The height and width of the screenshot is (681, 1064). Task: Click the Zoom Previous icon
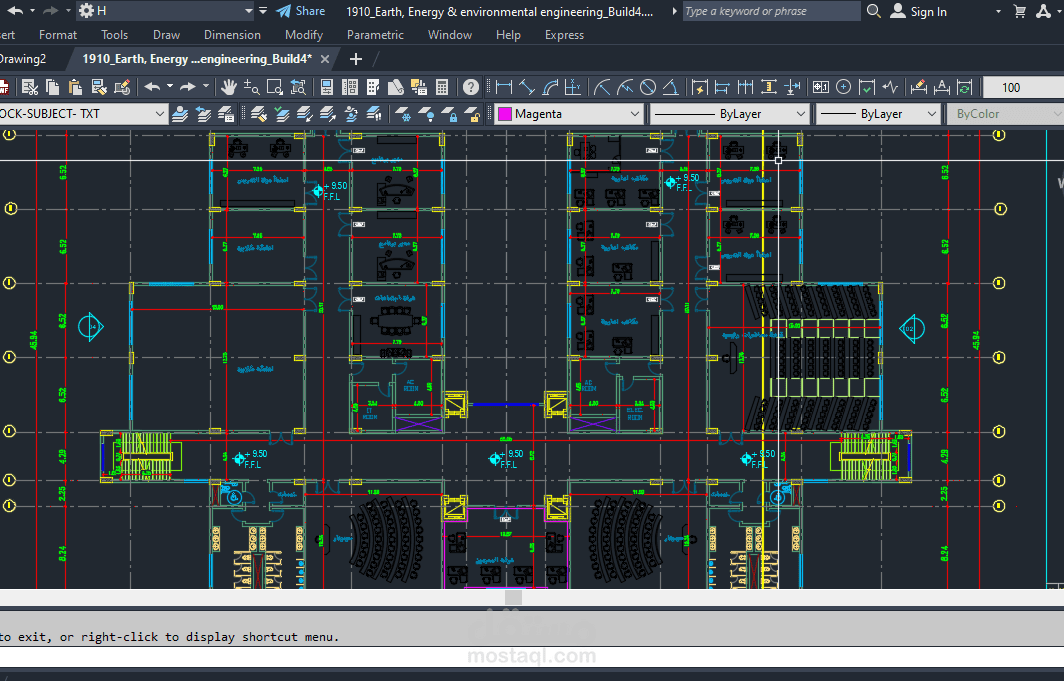tap(298, 87)
